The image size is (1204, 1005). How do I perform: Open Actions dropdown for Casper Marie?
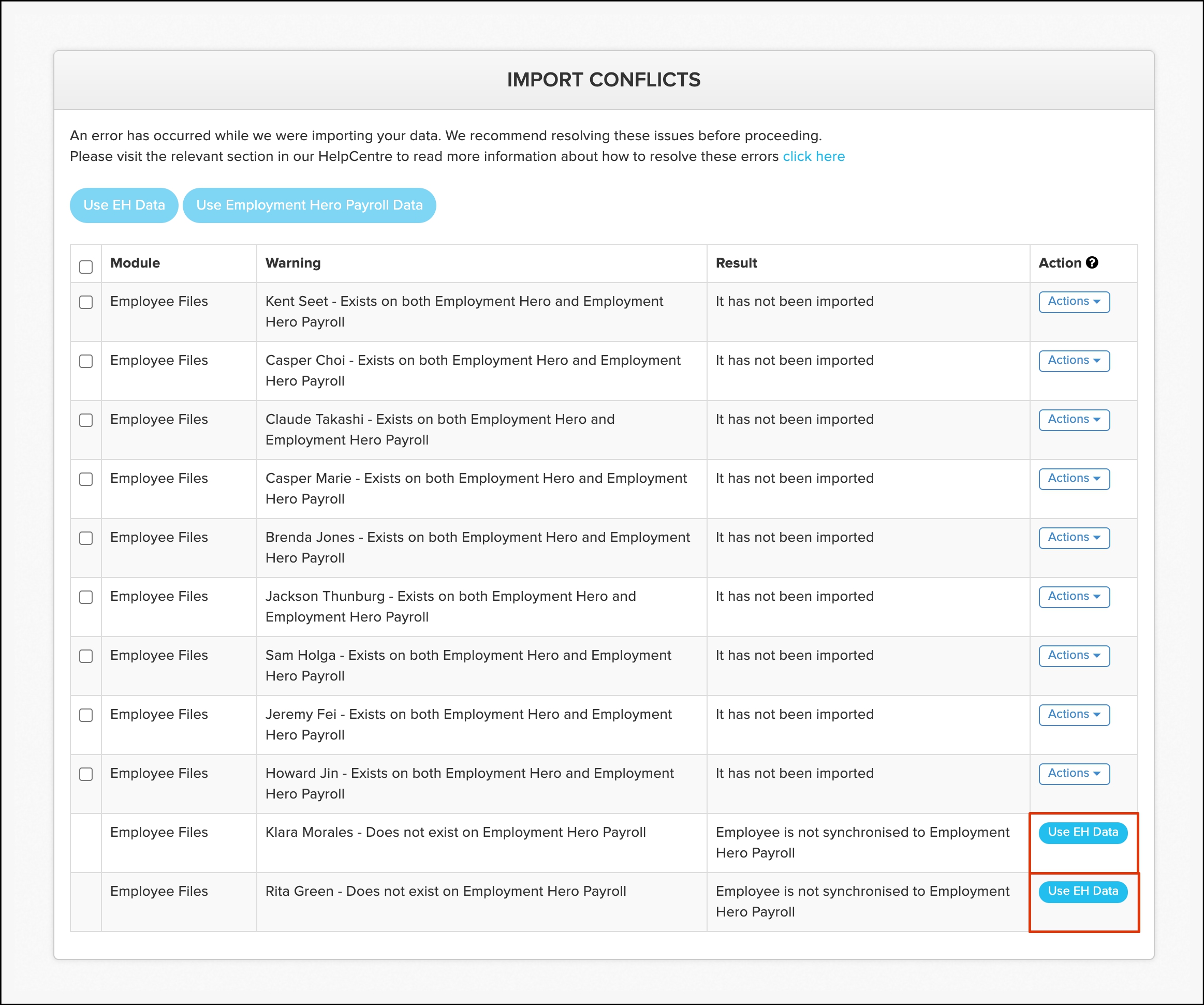pyautogui.click(x=1073, y=479)
